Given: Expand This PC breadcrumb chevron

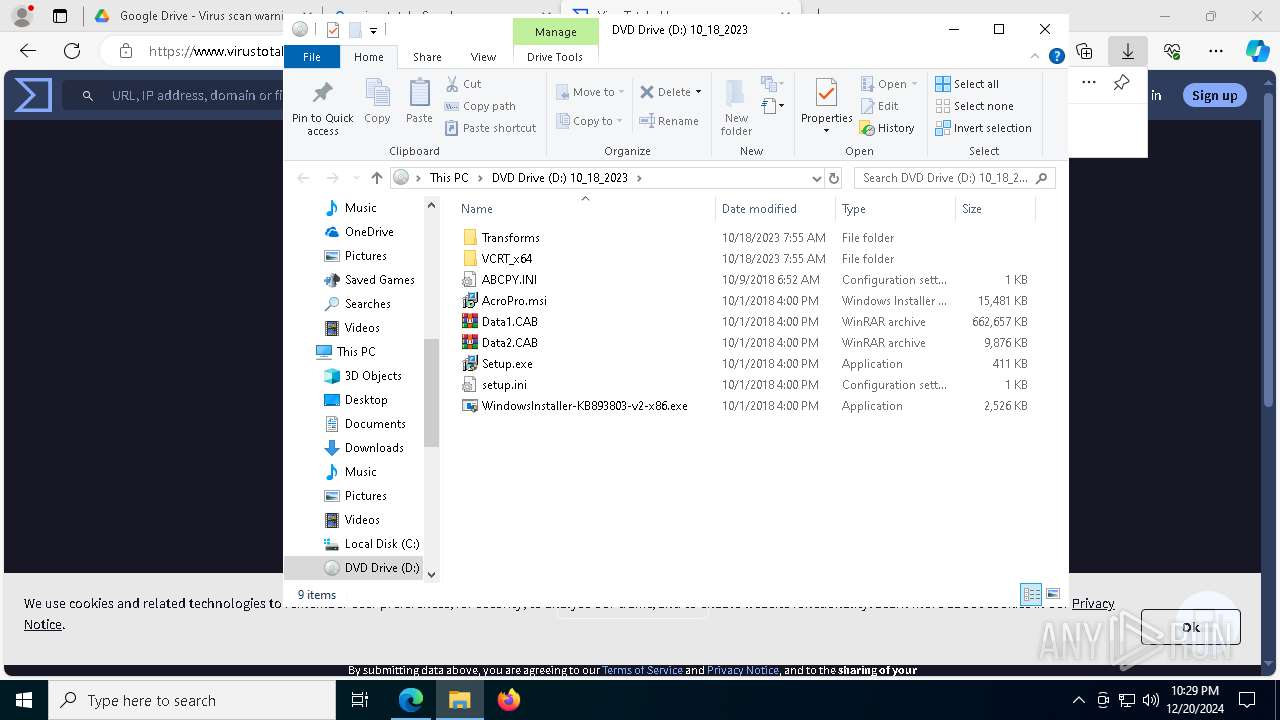Looking at the screenshot, I should pyautogui.click(x=480, y=178).
